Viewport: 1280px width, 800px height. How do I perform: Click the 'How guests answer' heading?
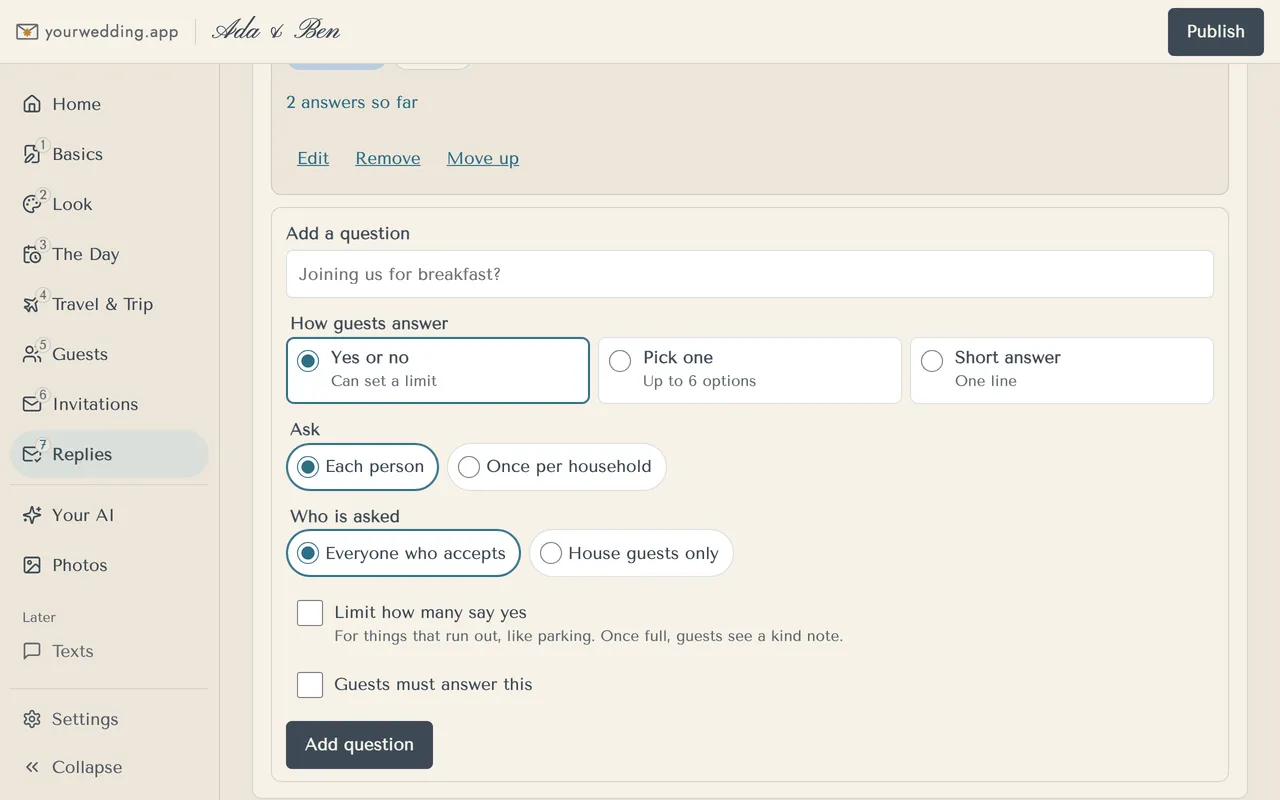tap(369, 323)
